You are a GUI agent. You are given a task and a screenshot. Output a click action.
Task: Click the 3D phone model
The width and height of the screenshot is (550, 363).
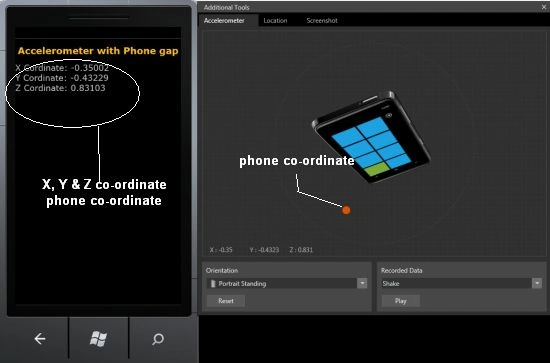[372, 137]
